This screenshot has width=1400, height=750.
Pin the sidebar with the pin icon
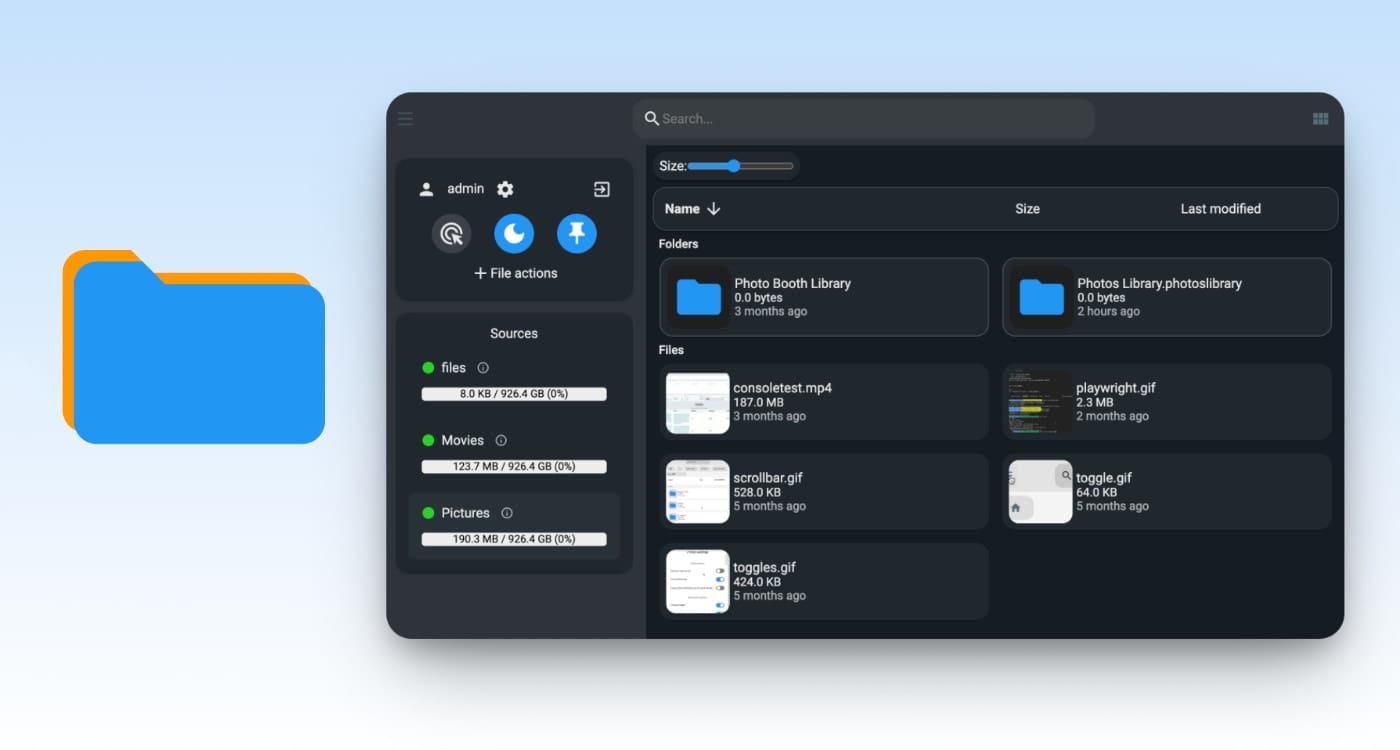577,233
